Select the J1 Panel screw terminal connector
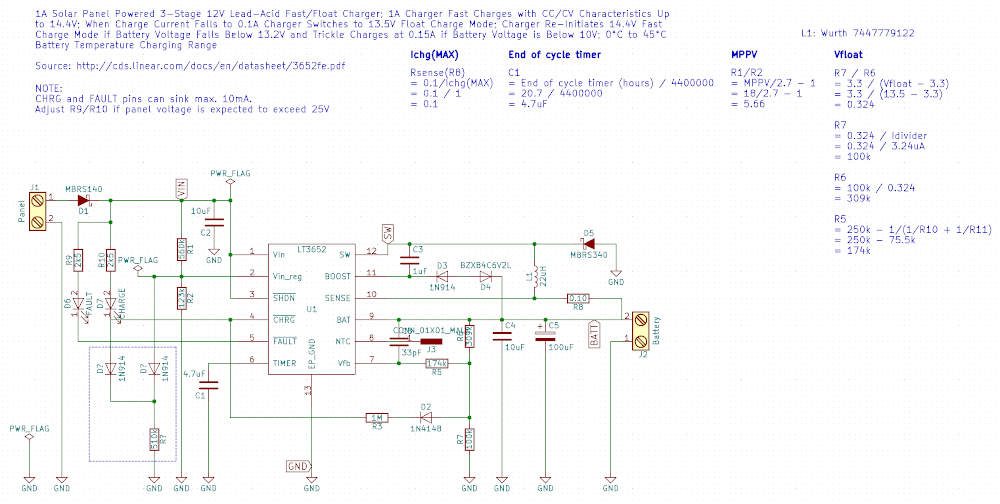 [38, 211]
